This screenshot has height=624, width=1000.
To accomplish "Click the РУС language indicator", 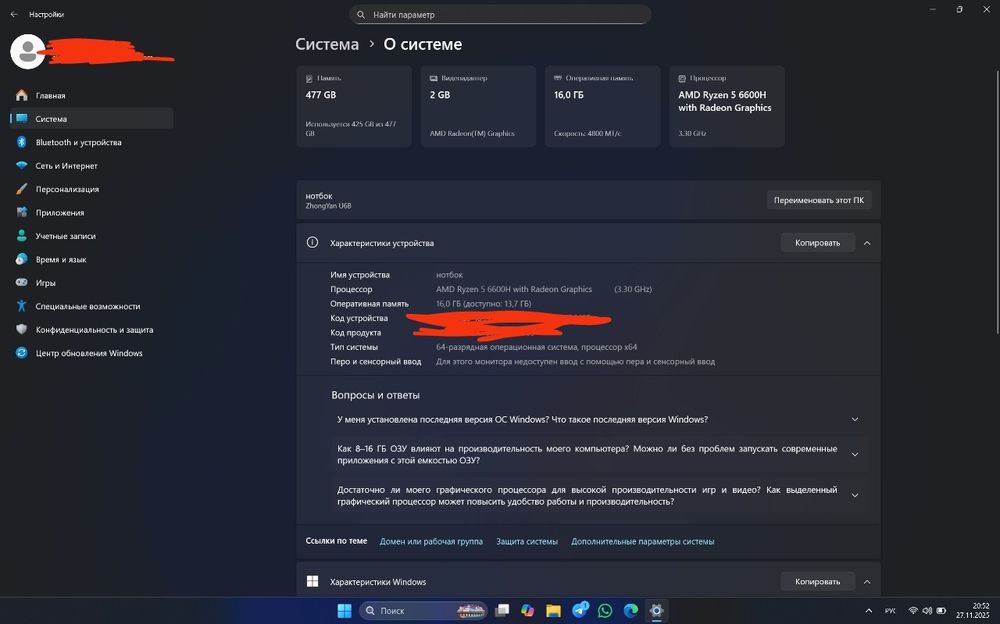I will click(890, 611).
